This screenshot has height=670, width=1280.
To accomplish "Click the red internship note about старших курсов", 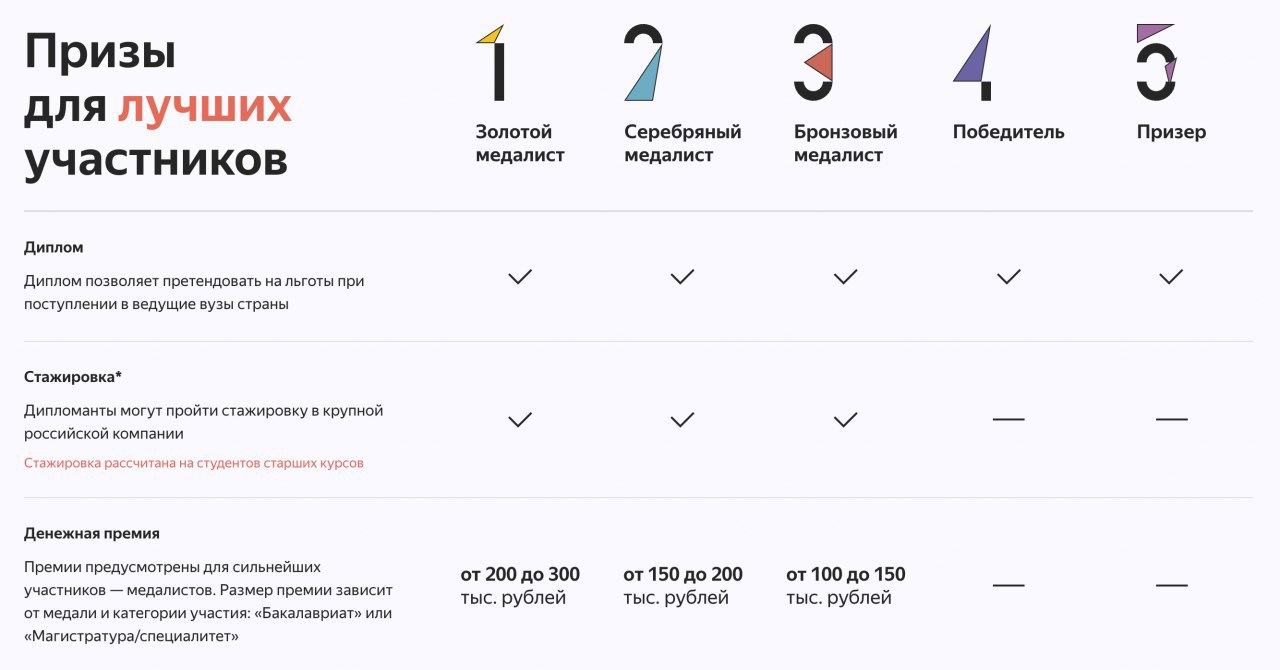I will pyautogui.click(x=194, y=463).
